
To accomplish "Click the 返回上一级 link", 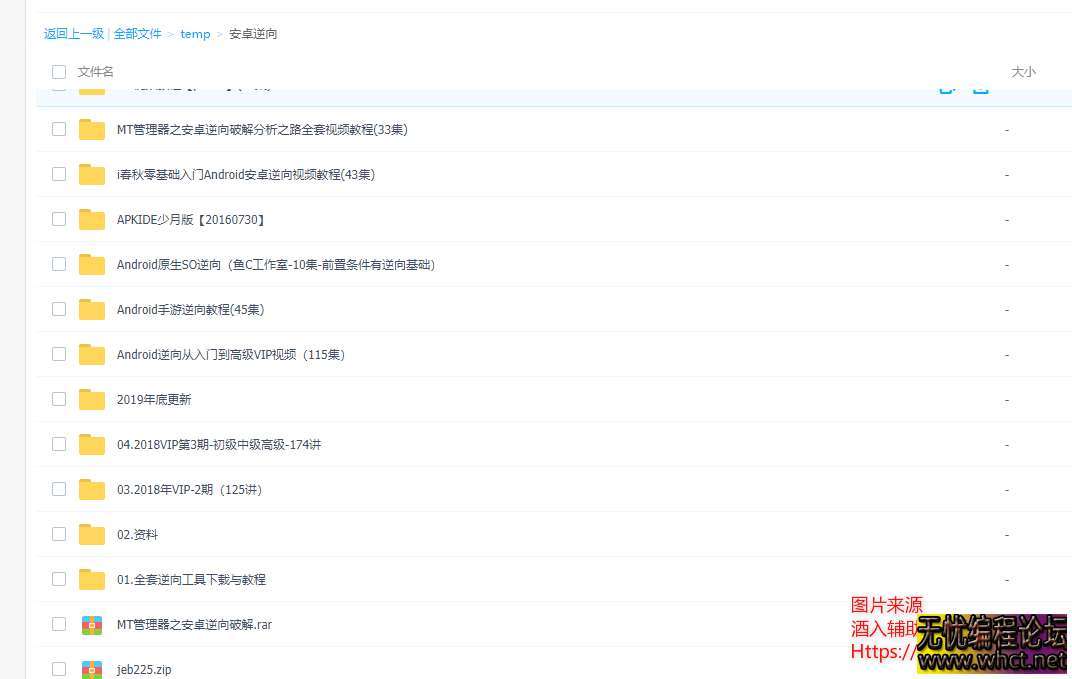I will point(73,33).
